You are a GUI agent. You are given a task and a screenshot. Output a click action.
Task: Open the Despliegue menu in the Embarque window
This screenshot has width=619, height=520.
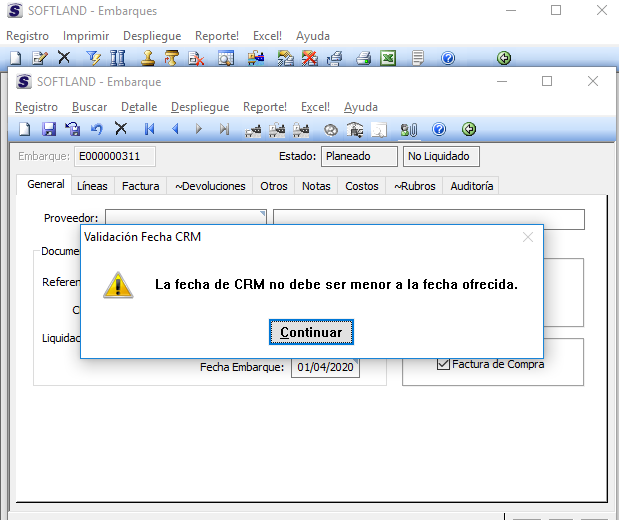pos(200,107)
